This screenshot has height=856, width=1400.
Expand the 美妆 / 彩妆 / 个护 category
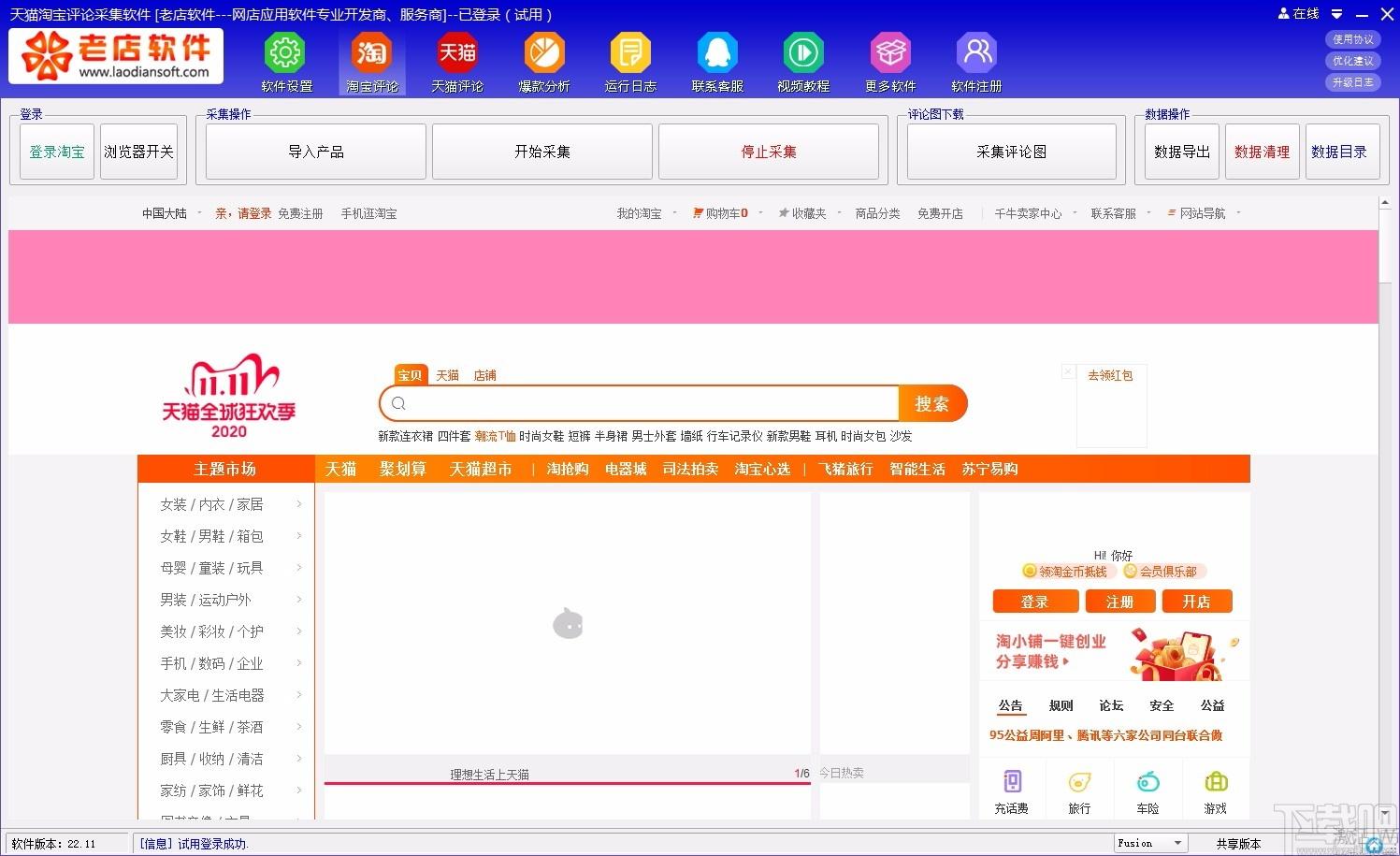[299, 631]
